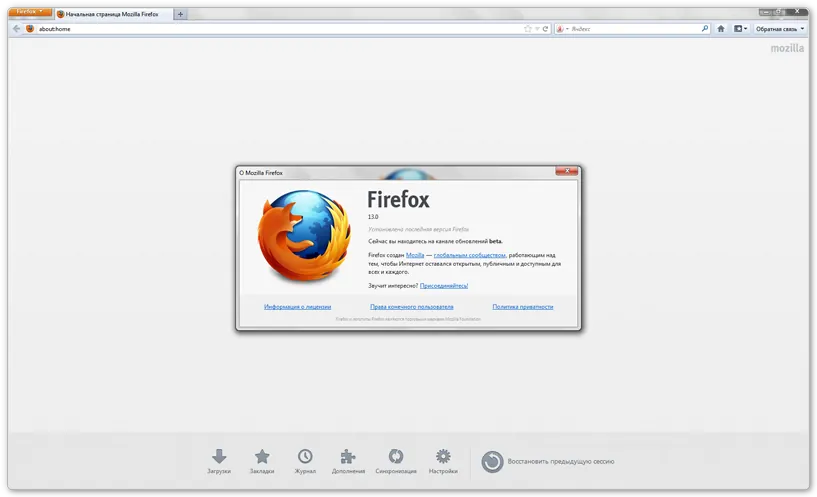Focus the about:home address field
The width and height of the screenshot is (817, 497).
tap(279, 29)
